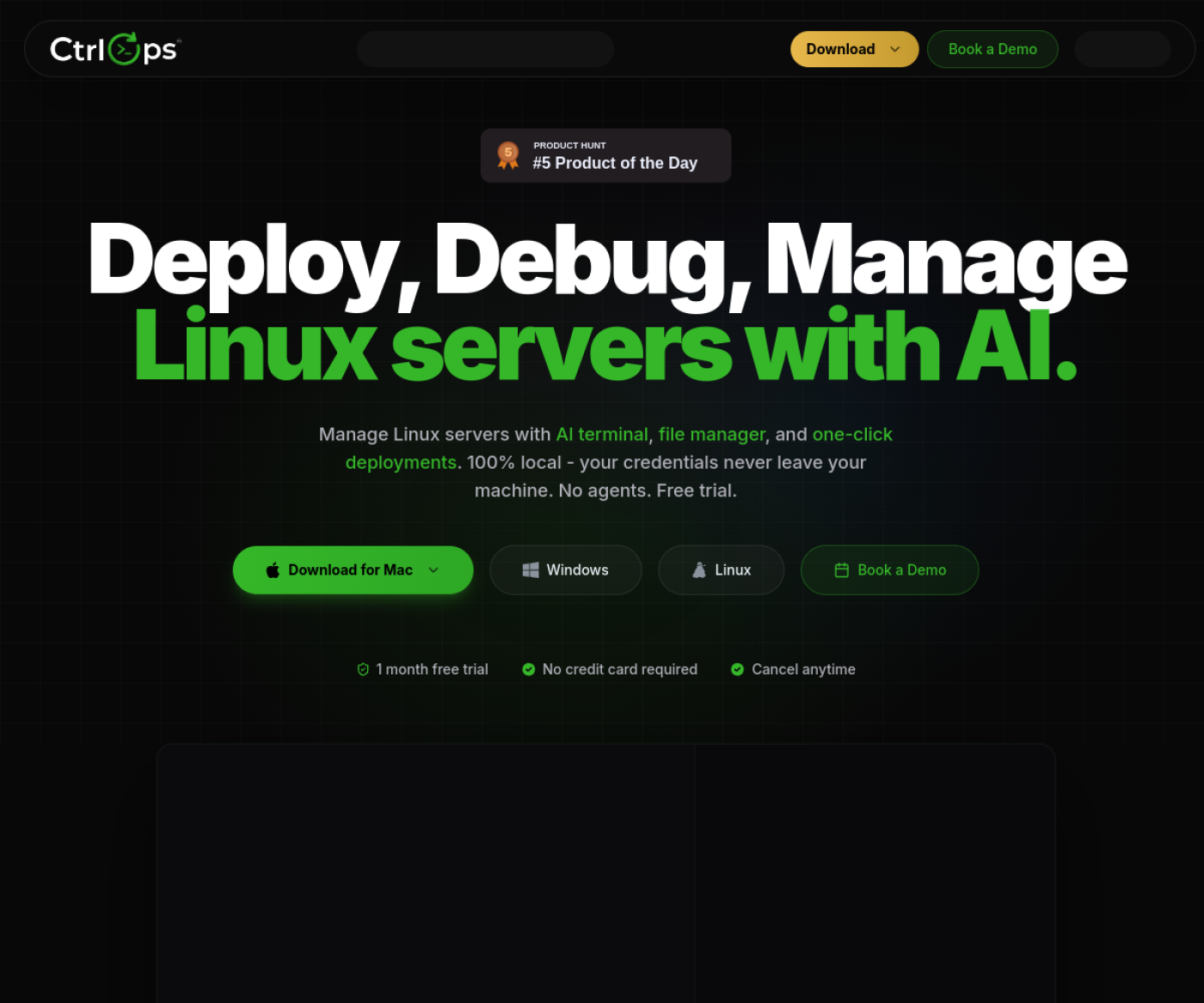1204x1003 pixels.
Task: Click the Apple icon on Download for Mac
Action: pyautogui.click(x=273, y=570)
